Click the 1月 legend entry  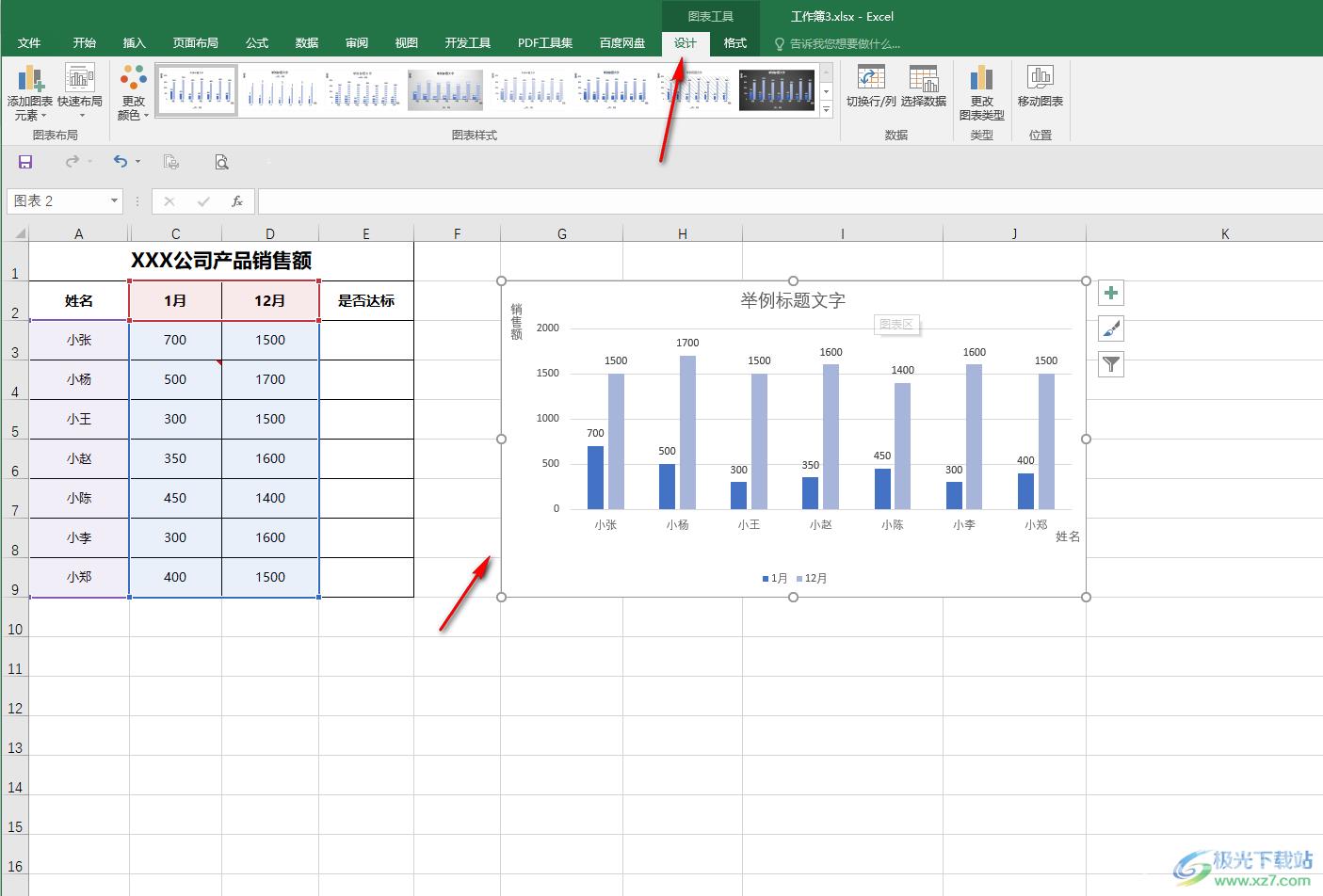pyautogui.click(x=775, y=579)
